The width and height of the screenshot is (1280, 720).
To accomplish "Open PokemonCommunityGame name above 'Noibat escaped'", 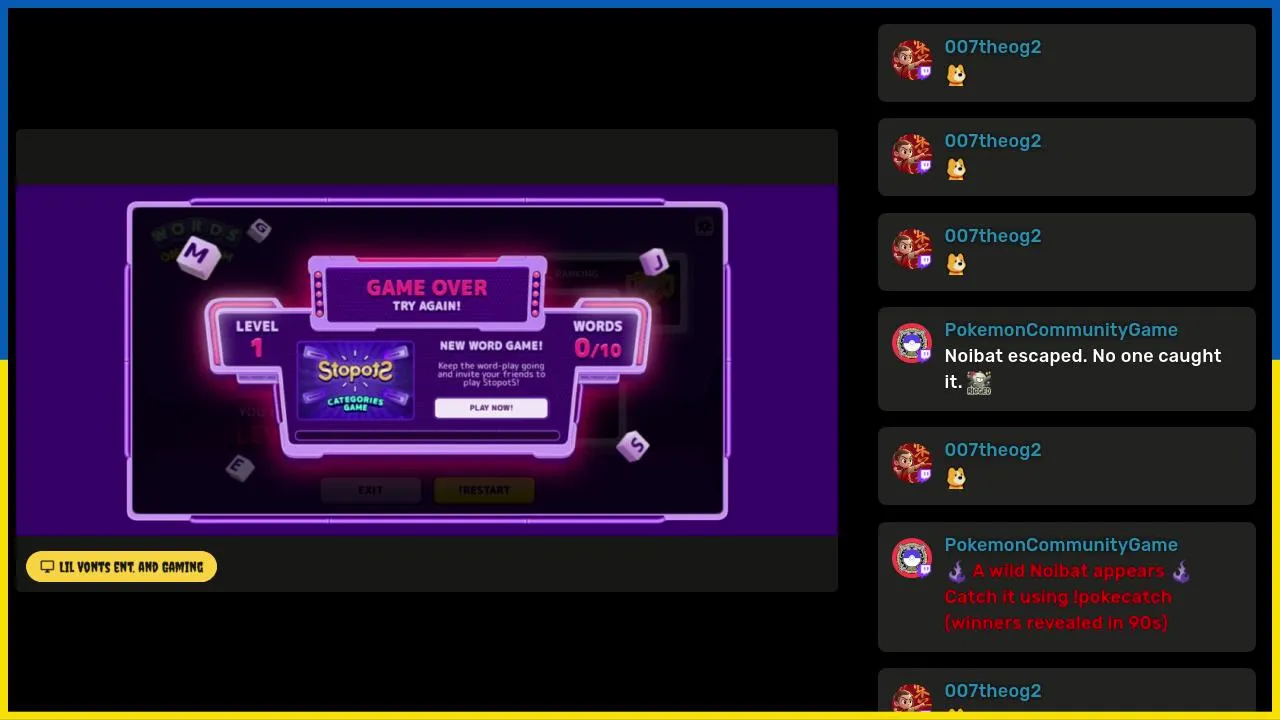I will [x=1061, y=330].
